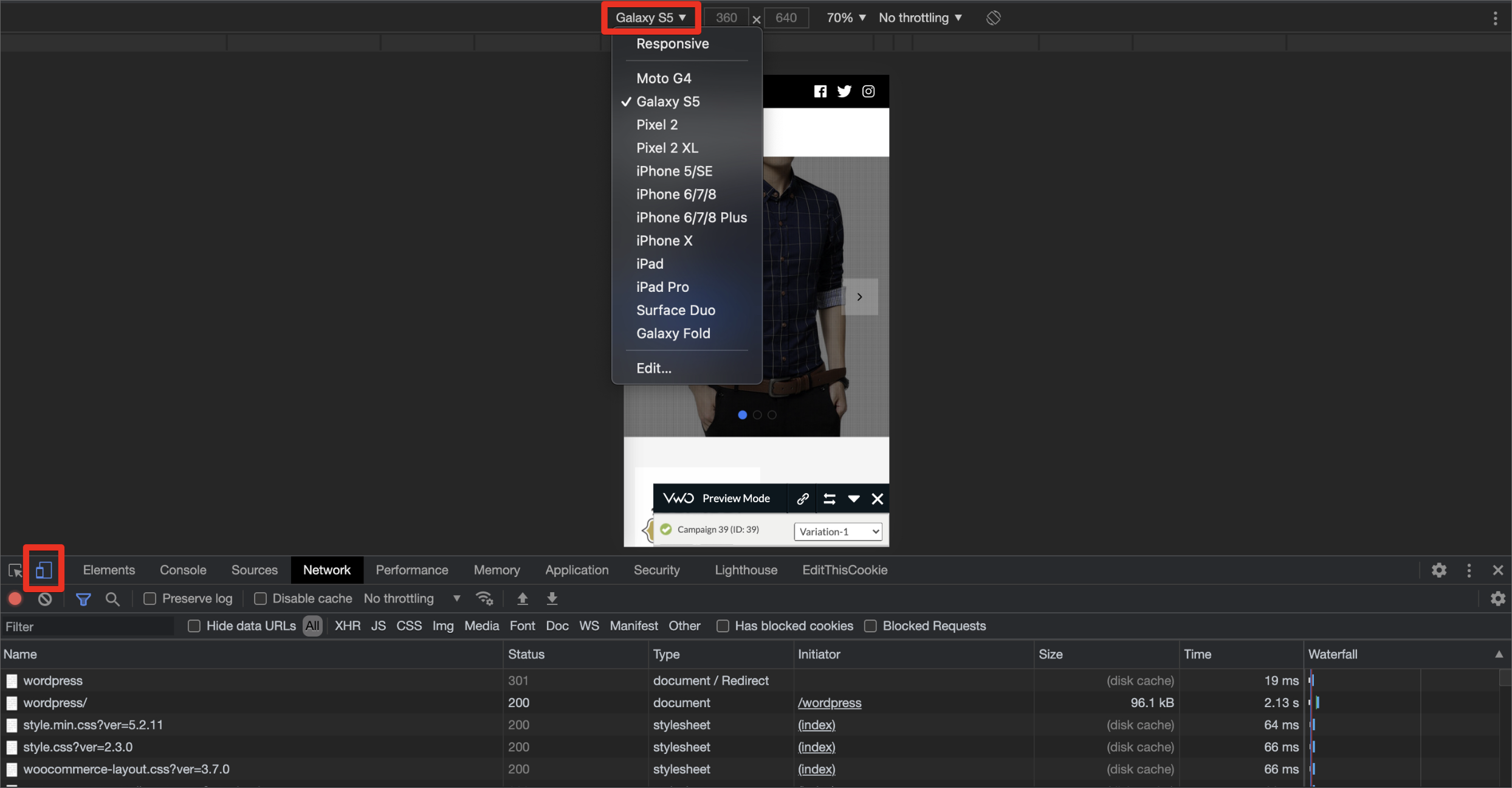Enable the Disable cache checkbox
Viewport: 1512px width, 788px height.
[x=260, y=599]
